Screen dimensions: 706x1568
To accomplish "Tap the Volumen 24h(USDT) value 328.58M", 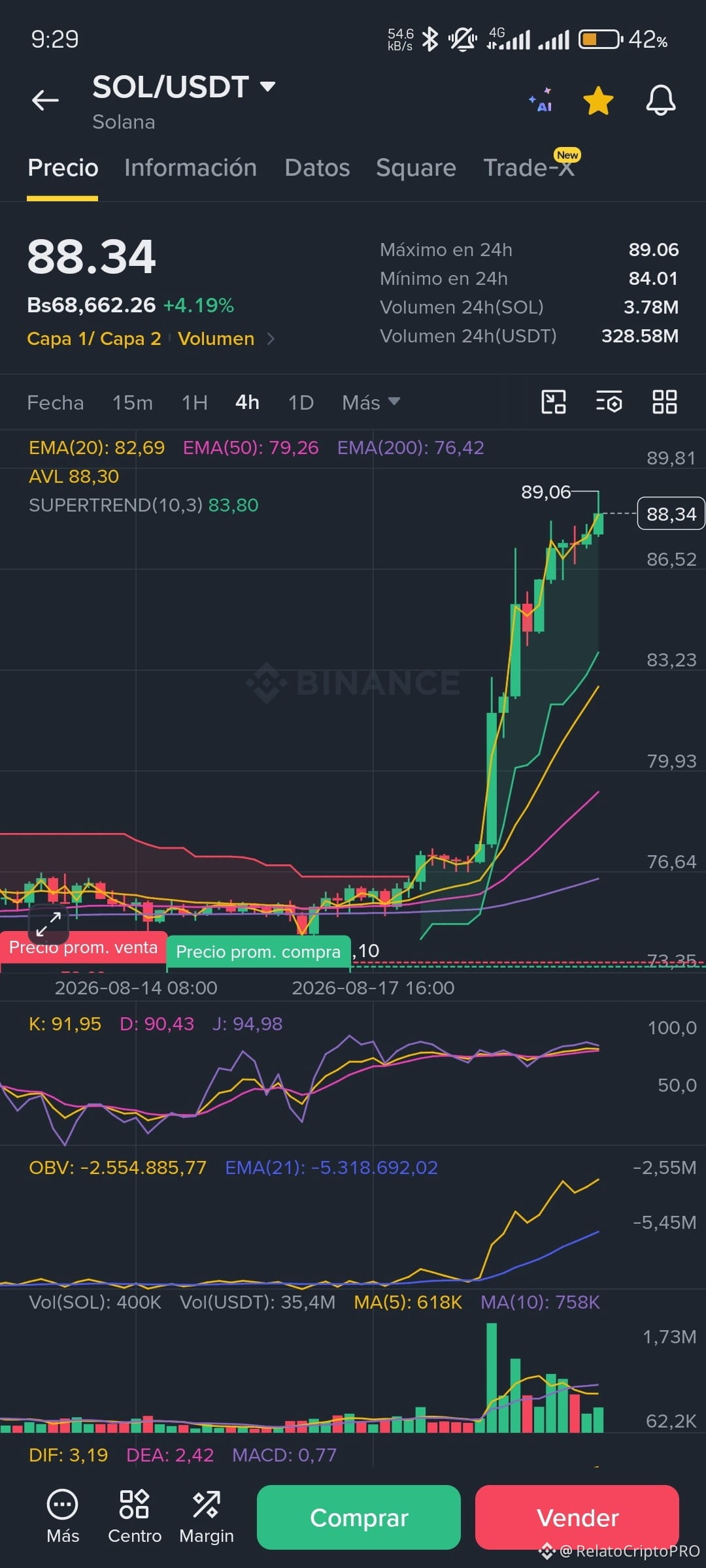I will pos(640,336).
